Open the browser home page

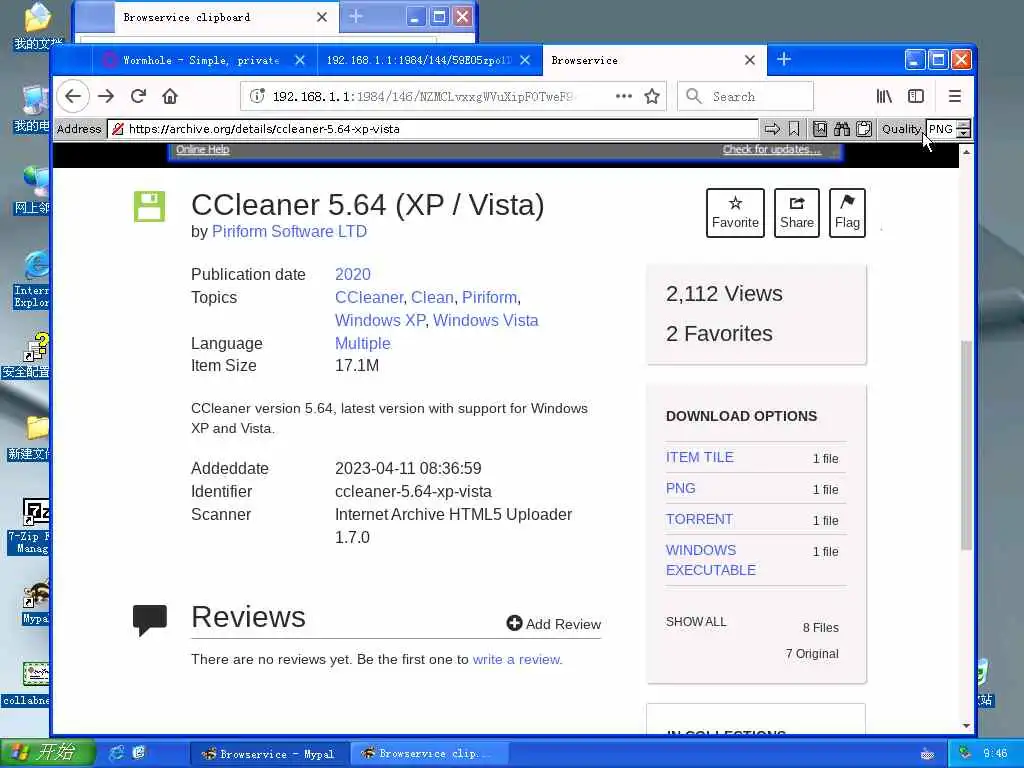tap(170, 97)
